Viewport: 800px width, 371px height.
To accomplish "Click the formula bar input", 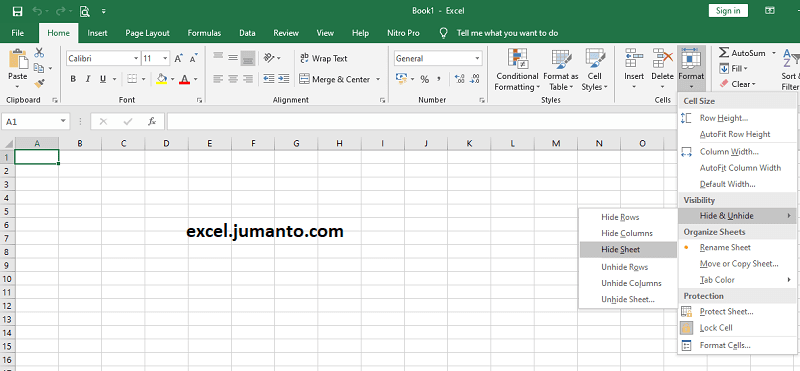I will point(421,121).
